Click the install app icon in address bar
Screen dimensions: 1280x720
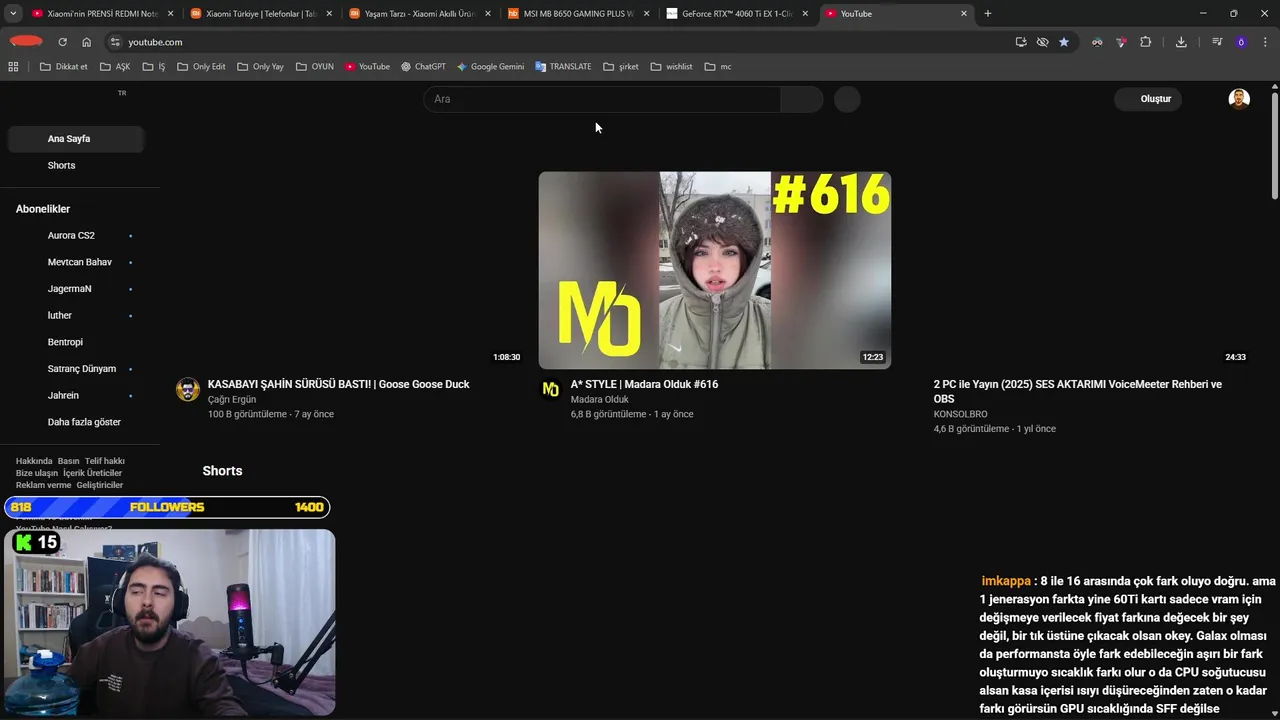1021,42
